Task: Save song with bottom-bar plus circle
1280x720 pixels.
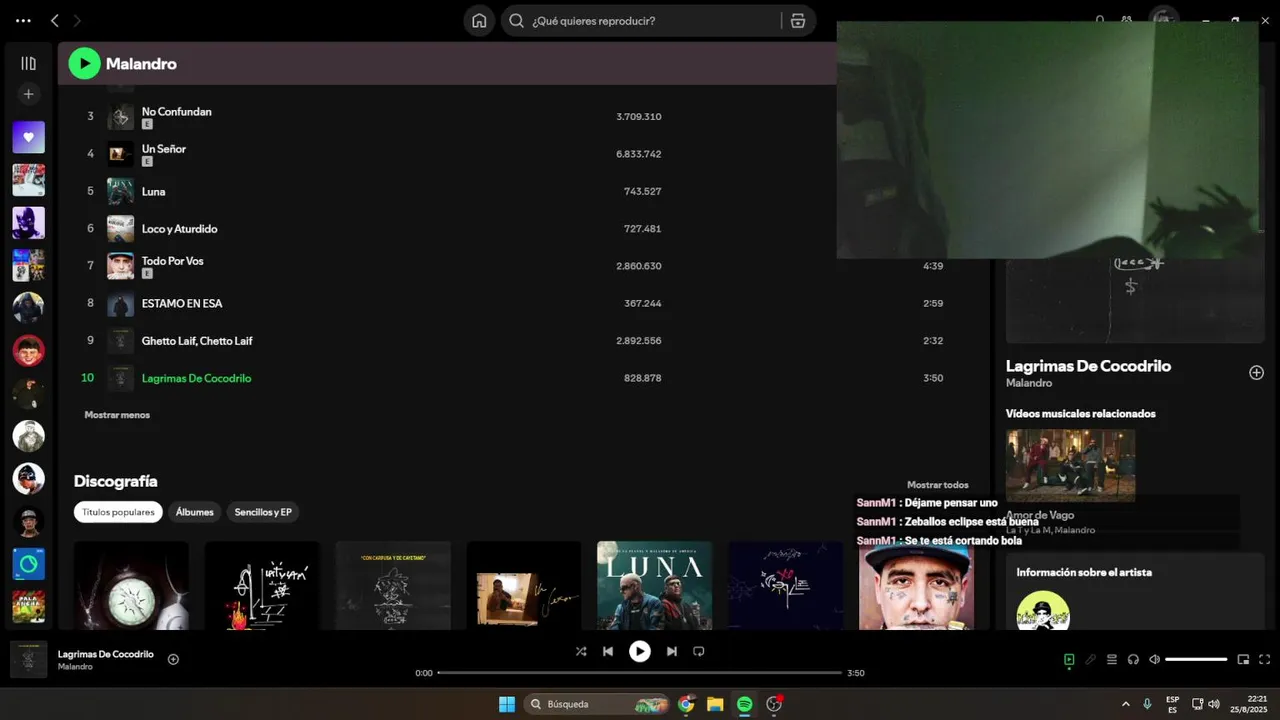Action: [173, 659]
